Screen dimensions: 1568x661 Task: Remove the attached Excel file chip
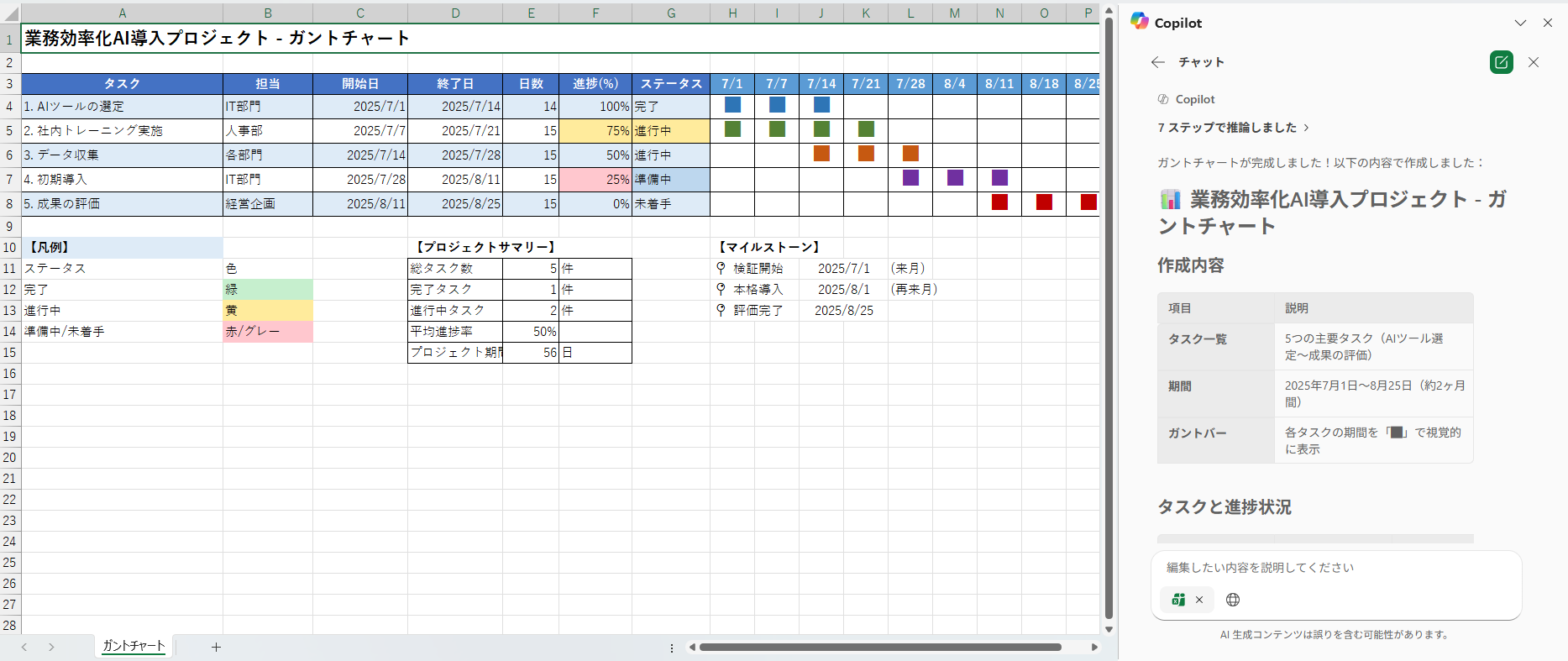coord(1199,600)
